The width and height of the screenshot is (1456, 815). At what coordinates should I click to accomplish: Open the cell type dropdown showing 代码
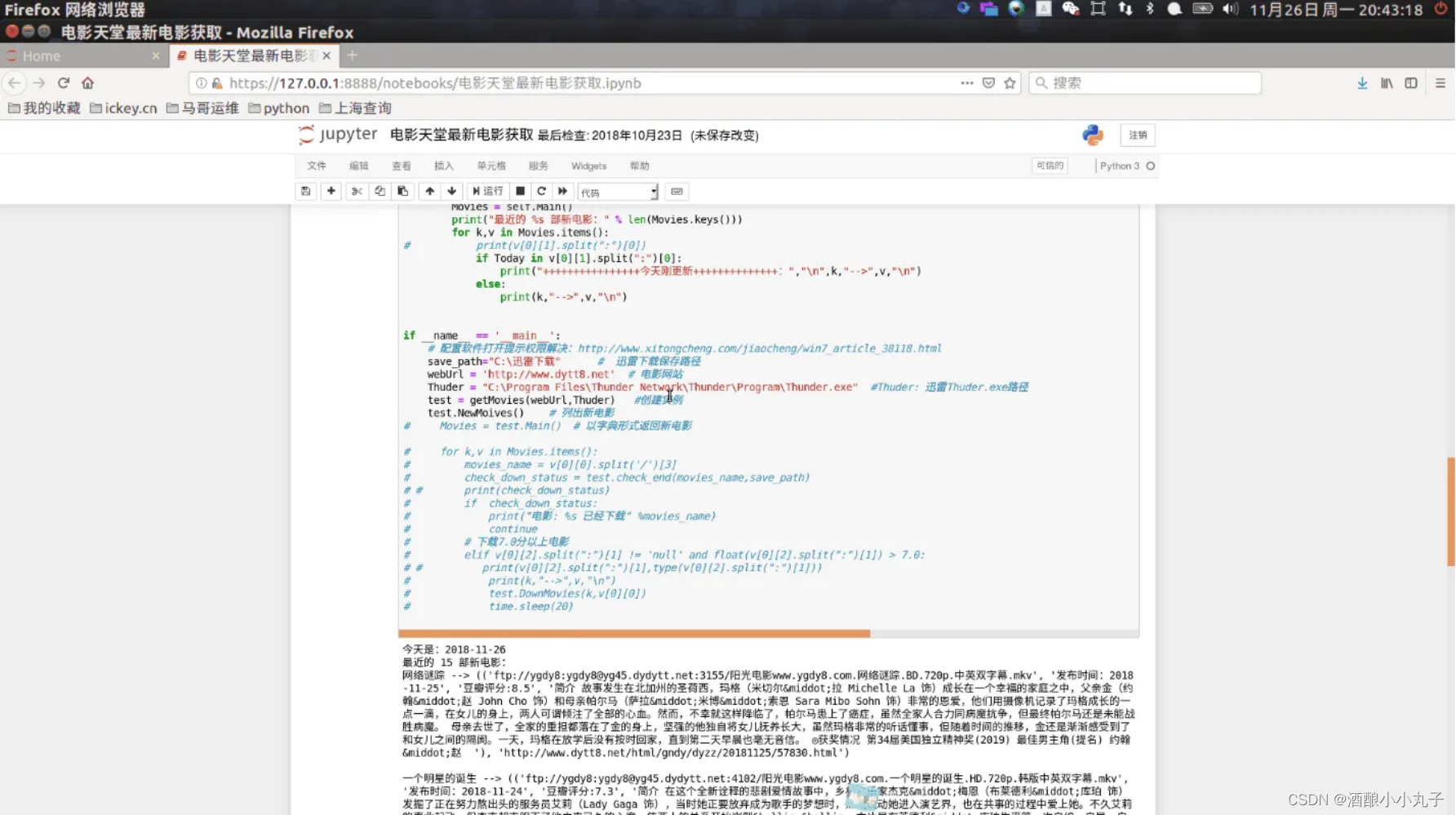(x=617, y=191)
